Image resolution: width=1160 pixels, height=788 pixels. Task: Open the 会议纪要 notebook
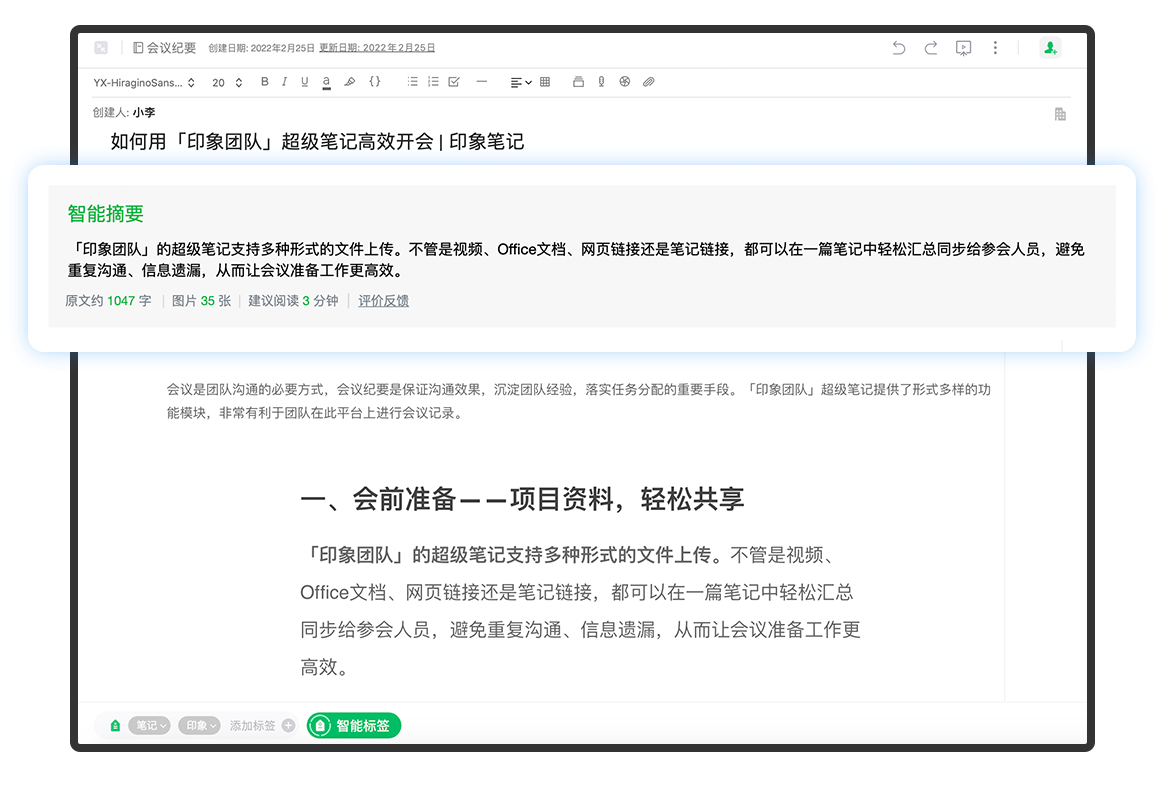pyautogui.click(x=164, y=48)
